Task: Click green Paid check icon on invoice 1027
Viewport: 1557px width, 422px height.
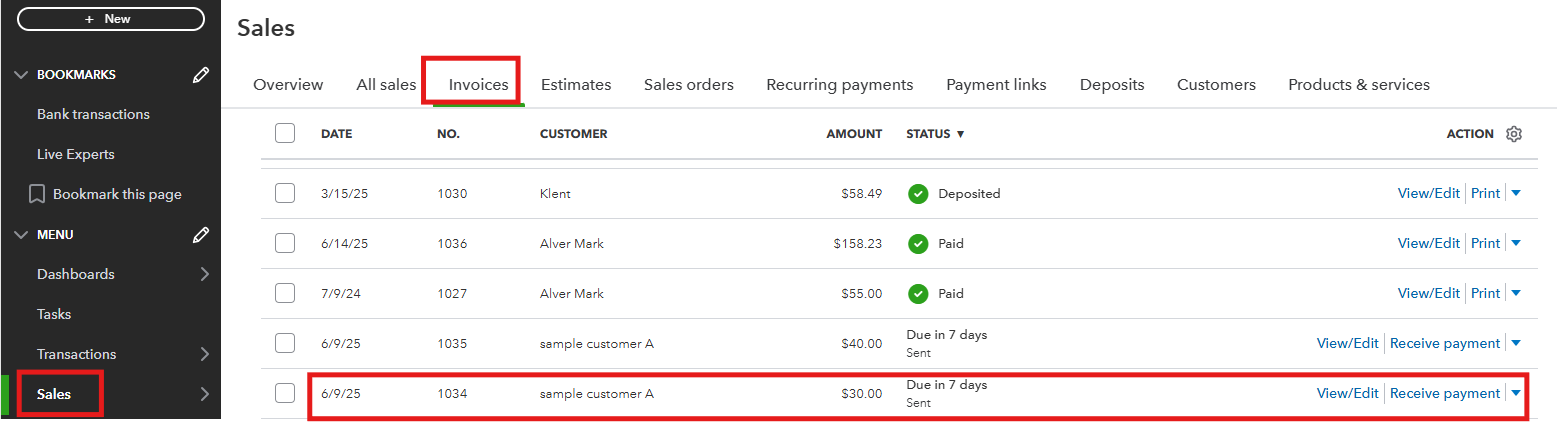Action: [x=918, y=294]
